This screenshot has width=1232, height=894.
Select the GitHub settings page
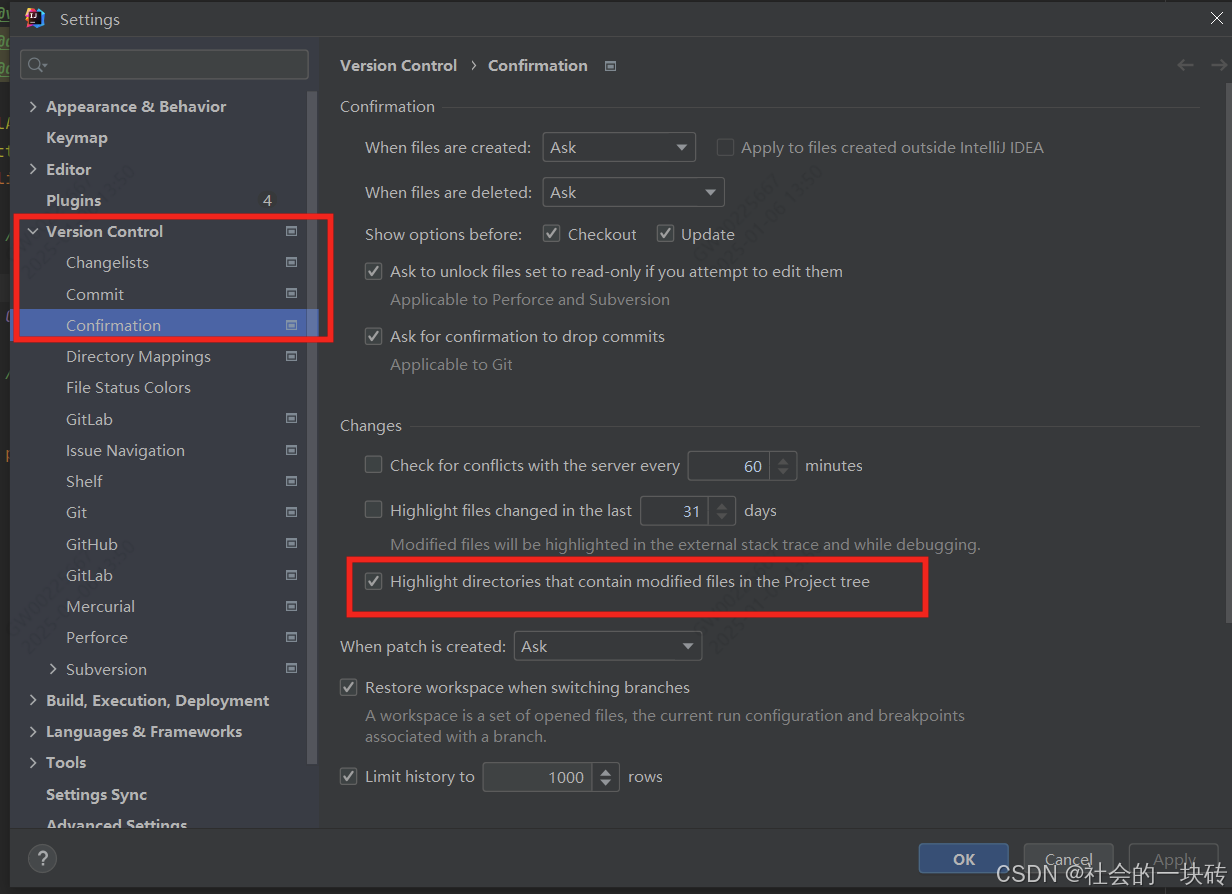(92, 544)
